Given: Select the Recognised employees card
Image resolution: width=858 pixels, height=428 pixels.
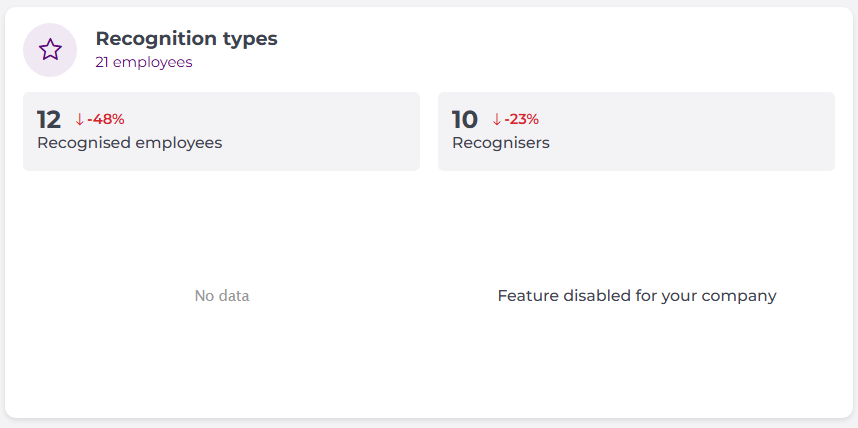Looking at the screenshot, I should (221, 131).
